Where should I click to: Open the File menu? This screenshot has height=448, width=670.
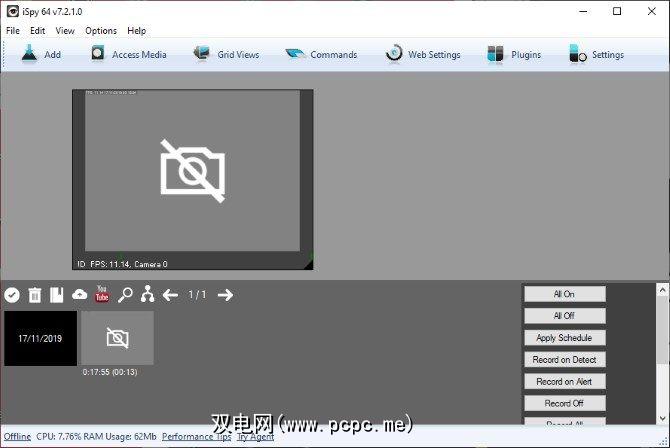point(13,31)
